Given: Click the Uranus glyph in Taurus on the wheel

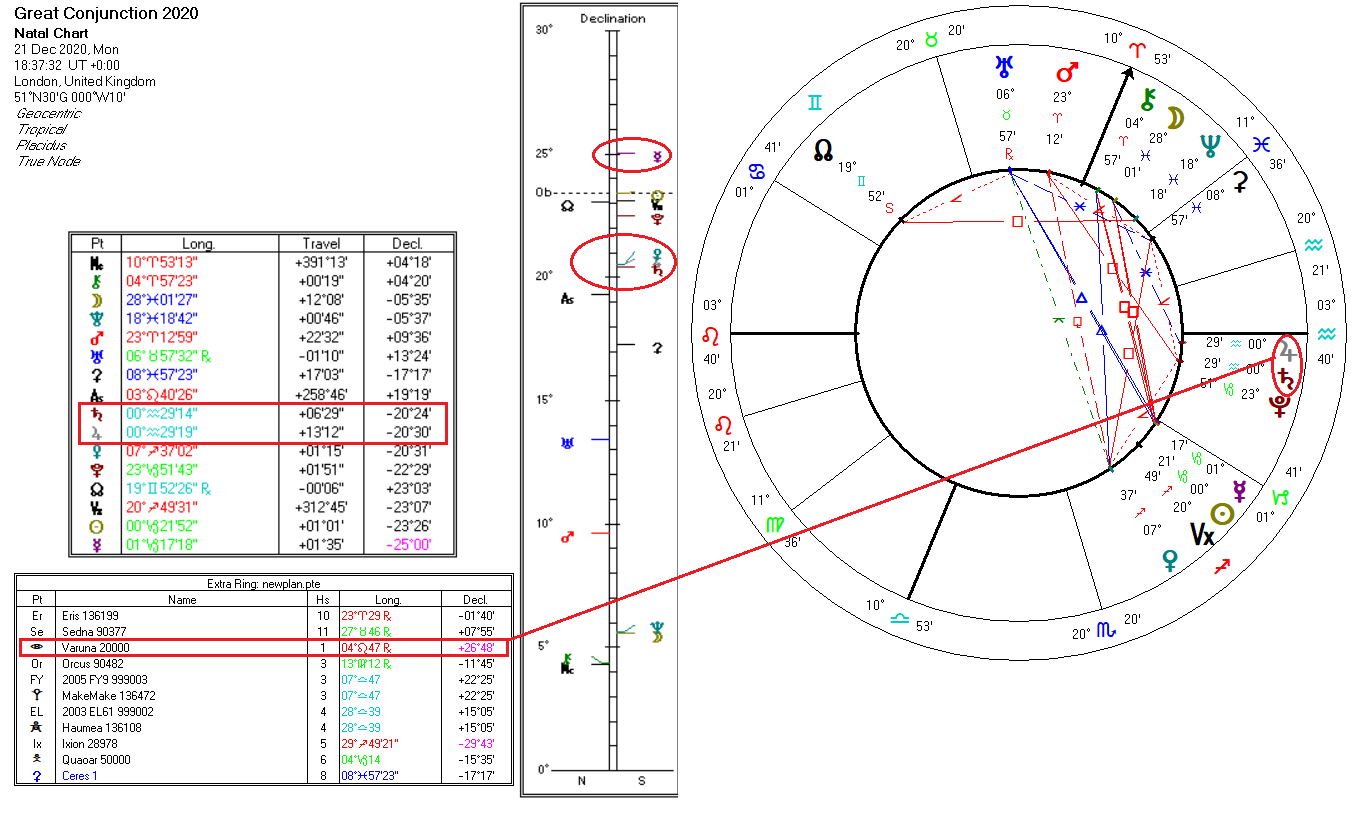Looking at the screenshot, I should click(1003, 66).
